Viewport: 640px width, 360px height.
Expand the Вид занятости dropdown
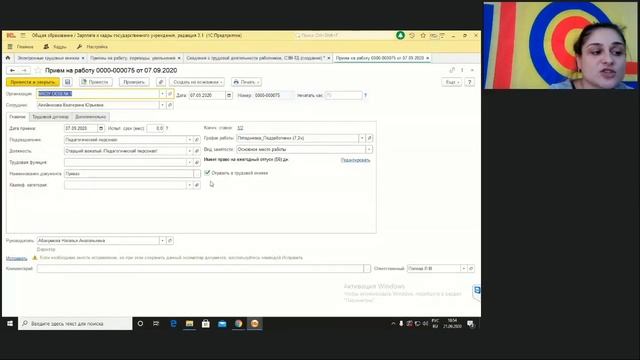[369, 149]
